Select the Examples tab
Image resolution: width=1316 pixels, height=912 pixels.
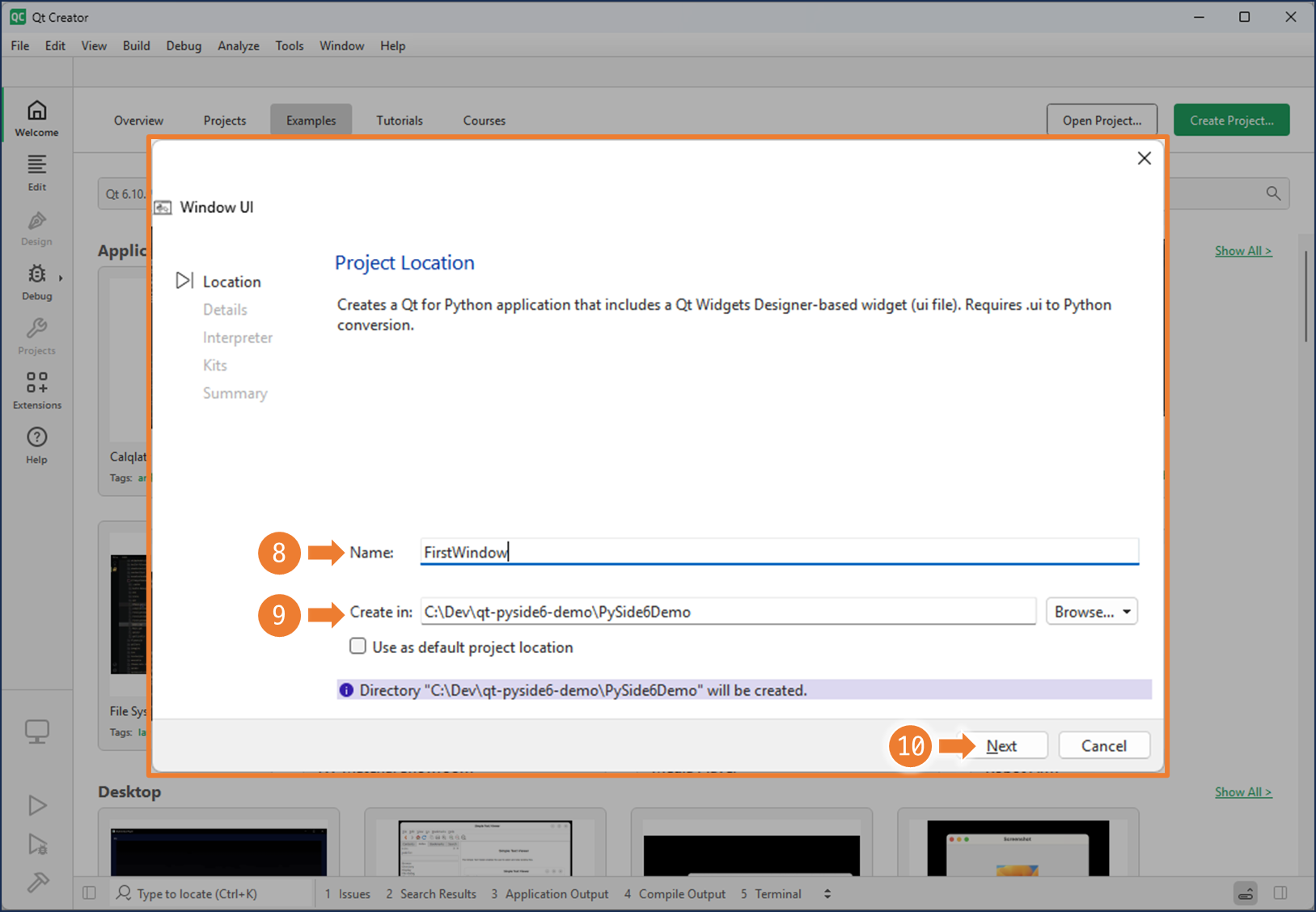pyautogui.click(x=311, y=121)
